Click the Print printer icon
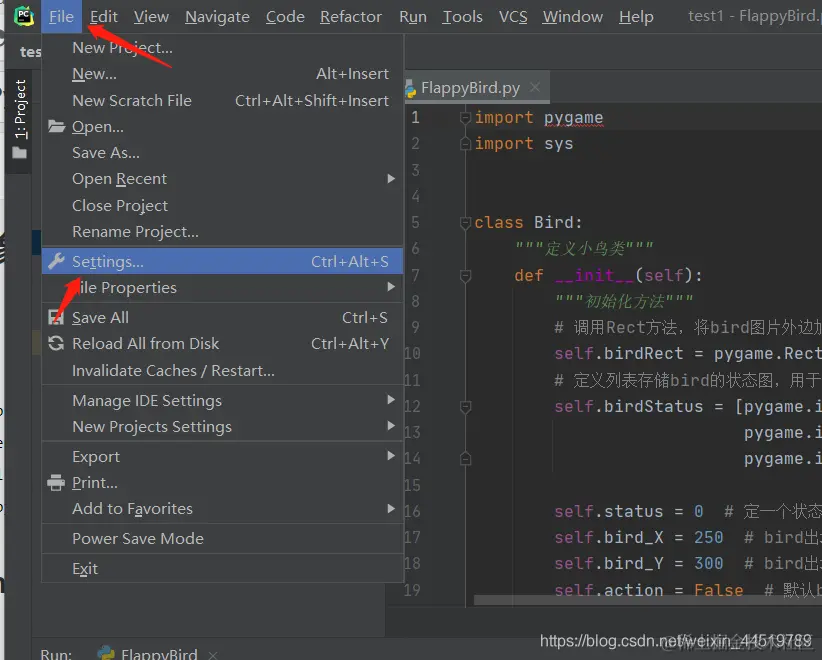 click(56, 482)
